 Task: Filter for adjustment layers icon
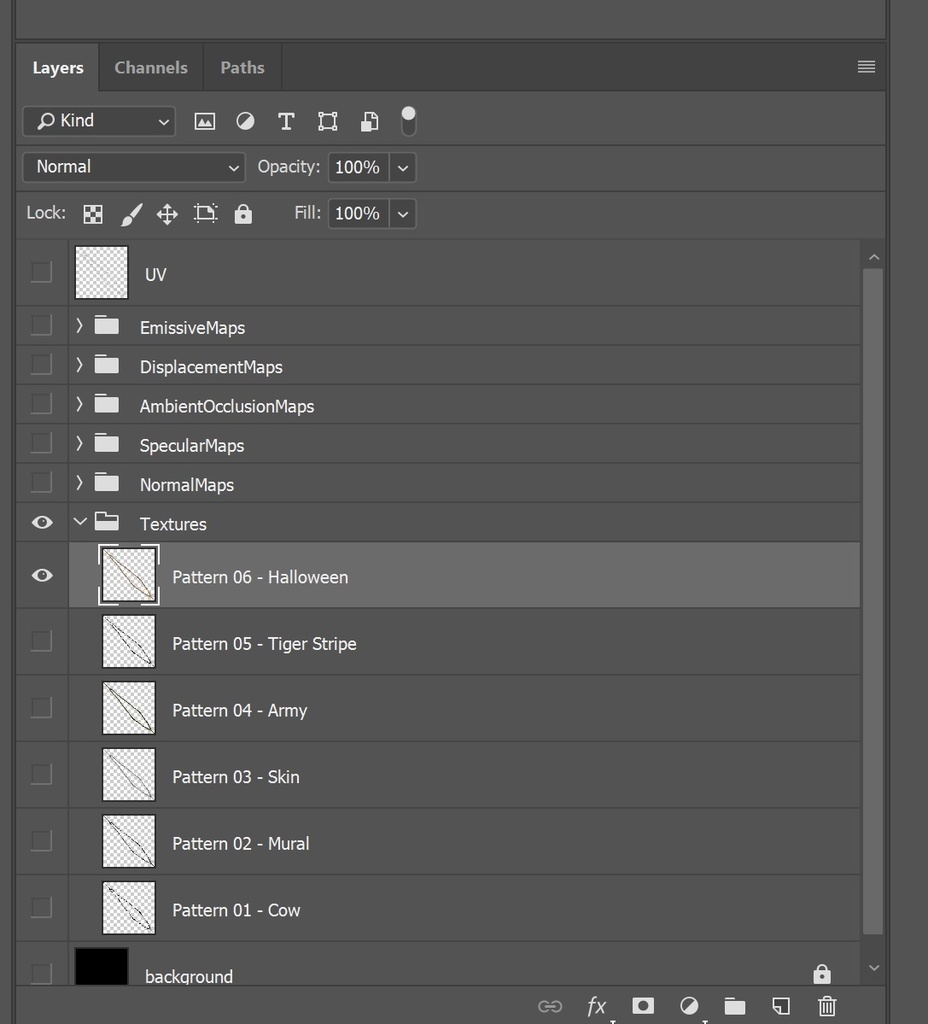coord(246,121)
